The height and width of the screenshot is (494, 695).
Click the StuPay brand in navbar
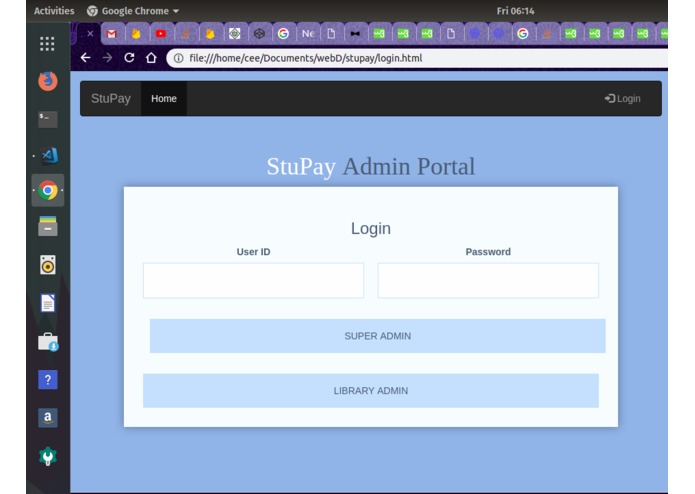pyautogui.click(x=111, y=98)
